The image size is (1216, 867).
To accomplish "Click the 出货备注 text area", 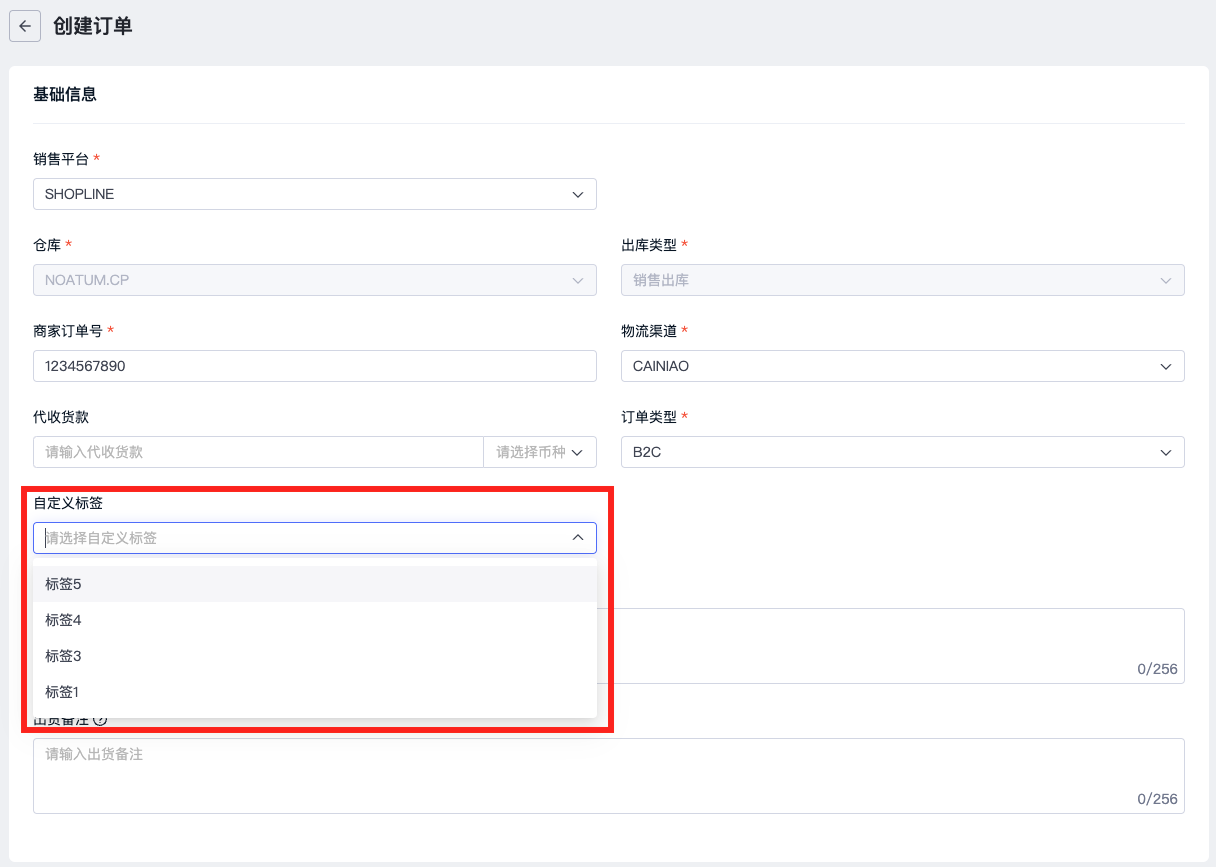I will point(609,776).
